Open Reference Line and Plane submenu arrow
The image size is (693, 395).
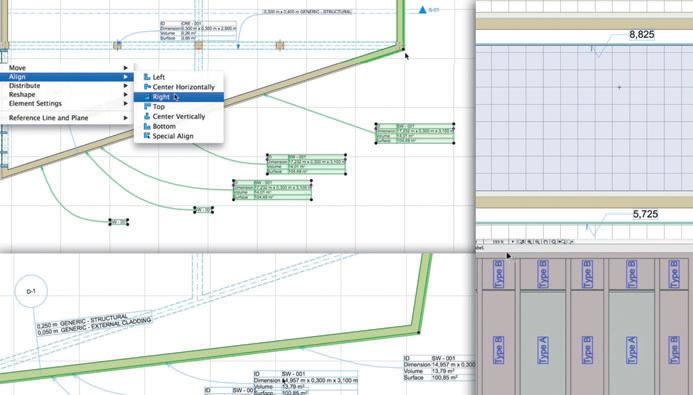126,118
